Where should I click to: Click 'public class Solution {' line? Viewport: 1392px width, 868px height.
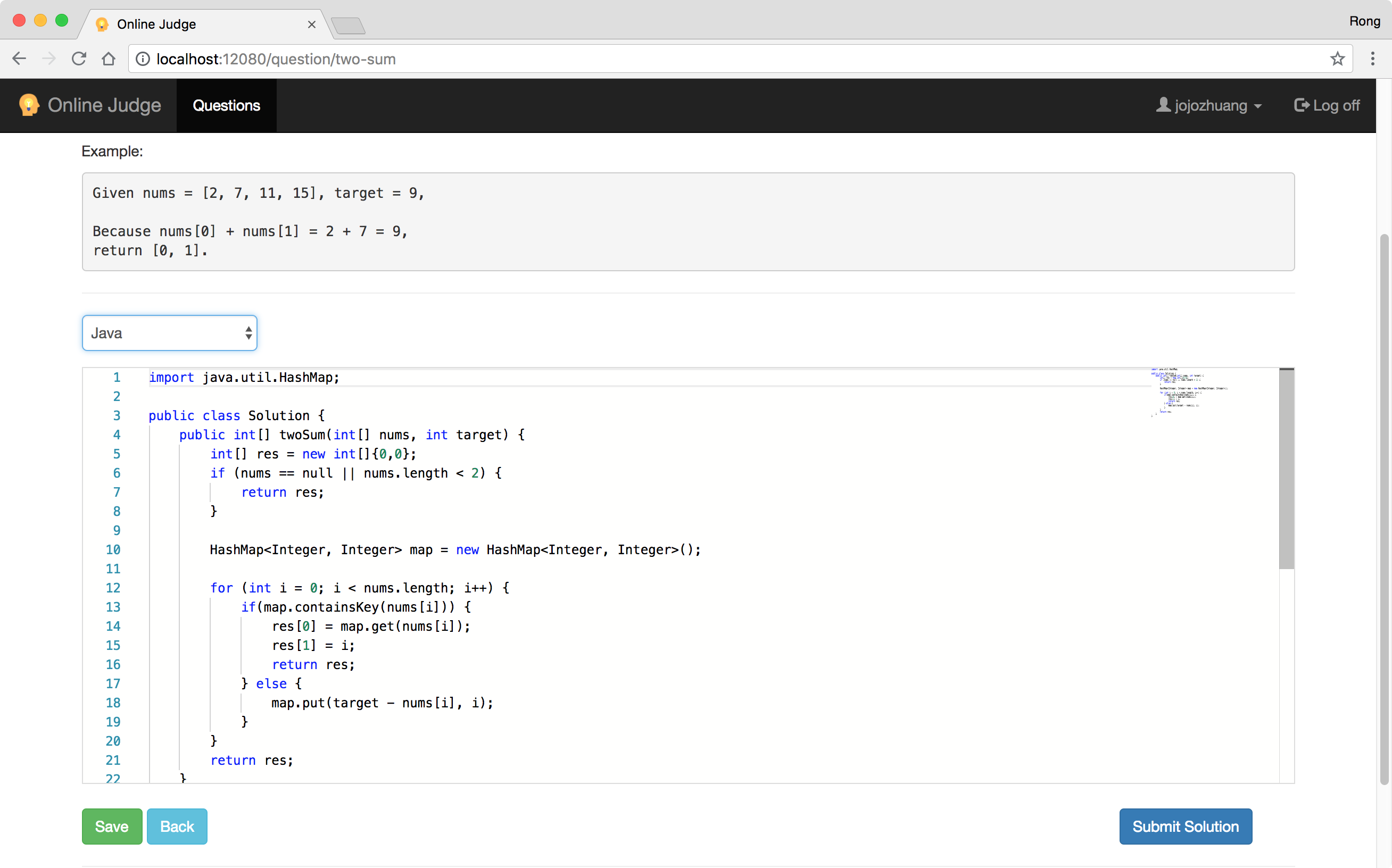tap(237, 415)
